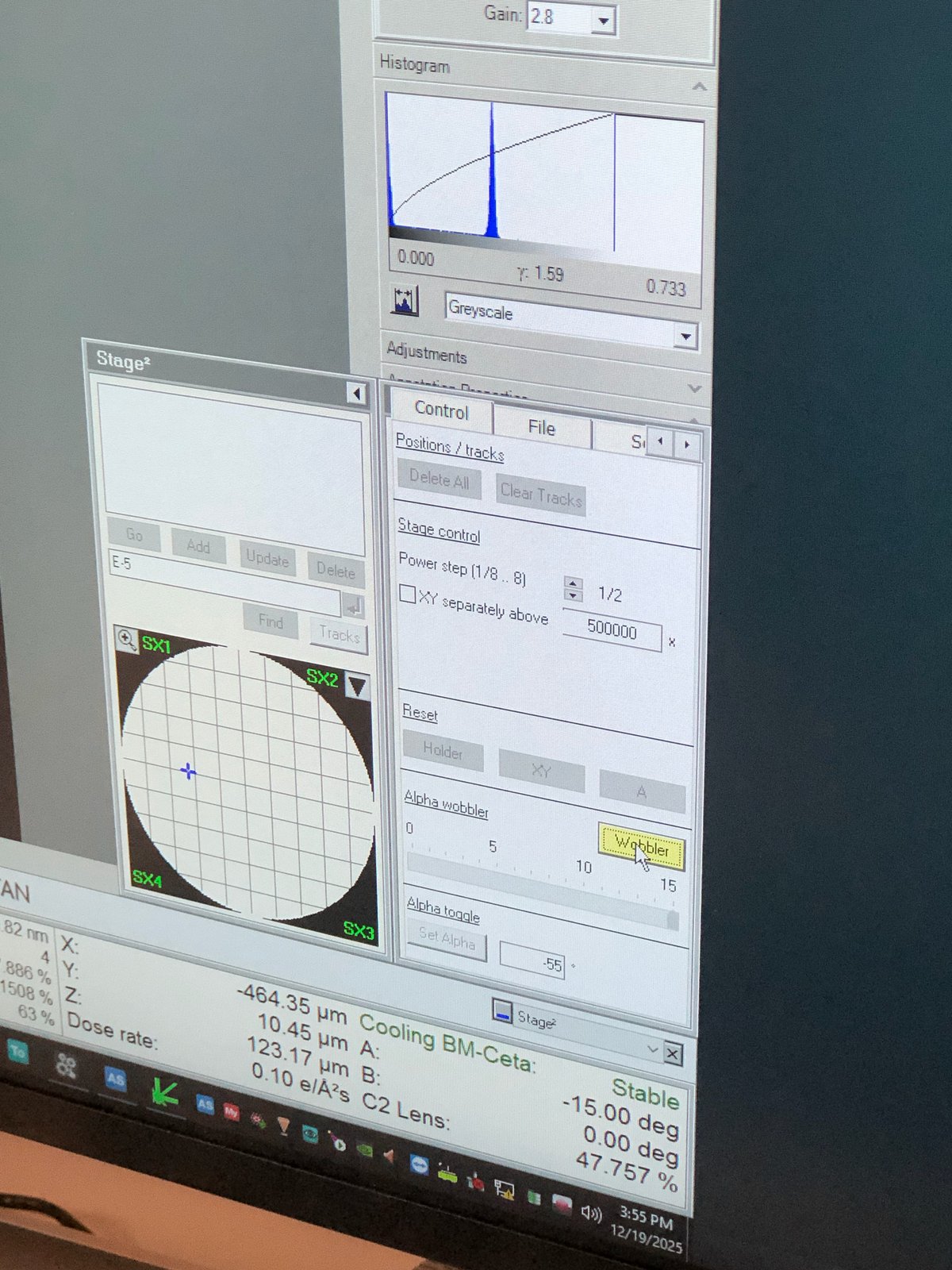952x1270 pixels.
Task: Toggle XY separately above checkbox
Action: [x=408, y=594]
